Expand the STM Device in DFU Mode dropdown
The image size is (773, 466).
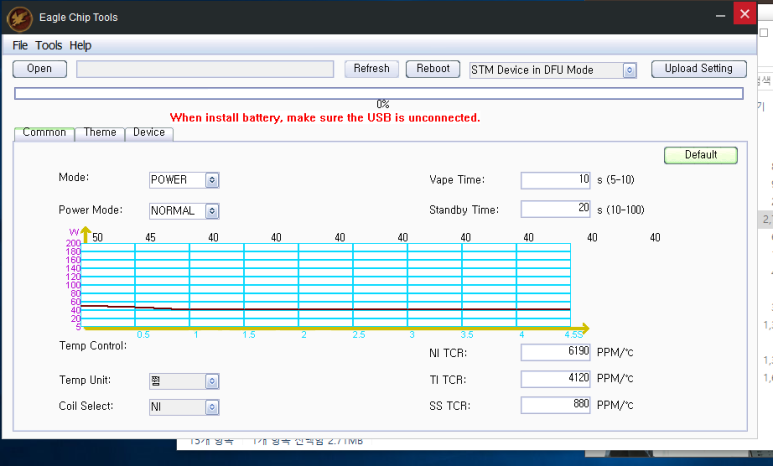629,70
